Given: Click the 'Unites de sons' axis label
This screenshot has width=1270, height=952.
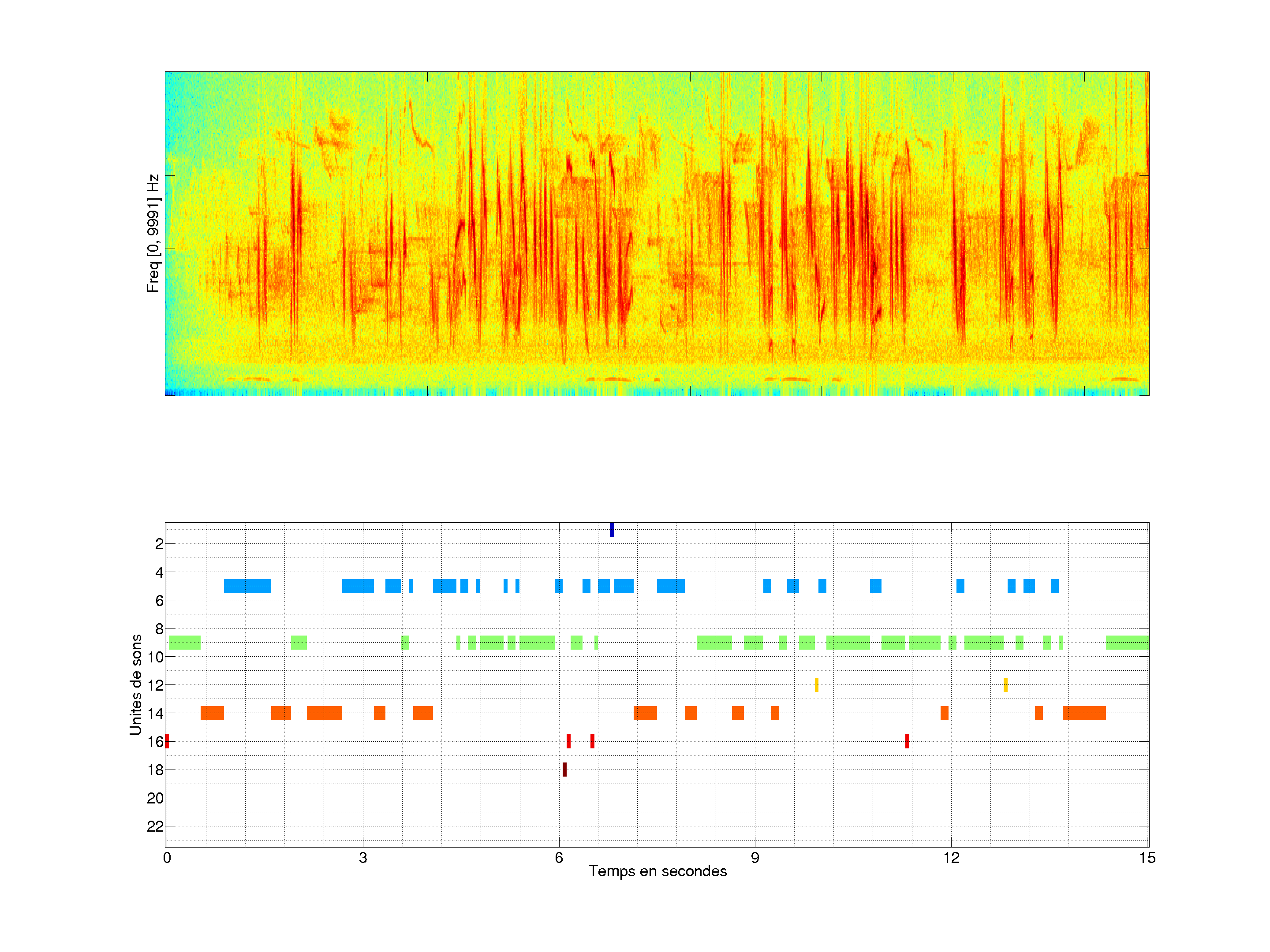Looking at the screenshot, I should click(136, 684).
